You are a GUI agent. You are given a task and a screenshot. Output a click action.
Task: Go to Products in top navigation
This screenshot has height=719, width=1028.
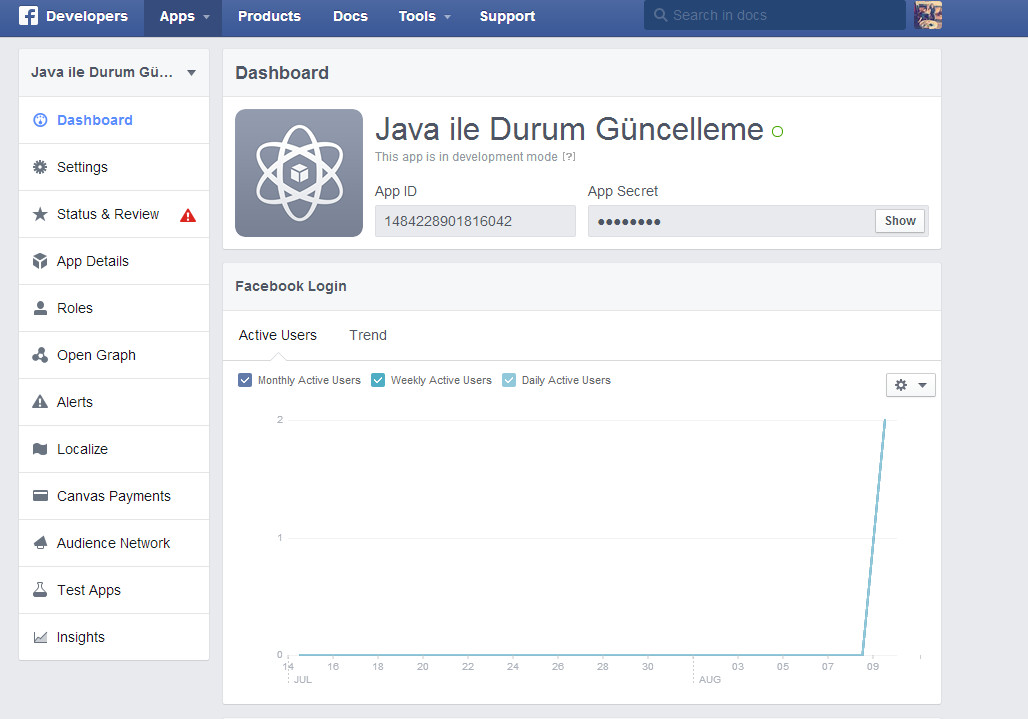pos(269,16)
